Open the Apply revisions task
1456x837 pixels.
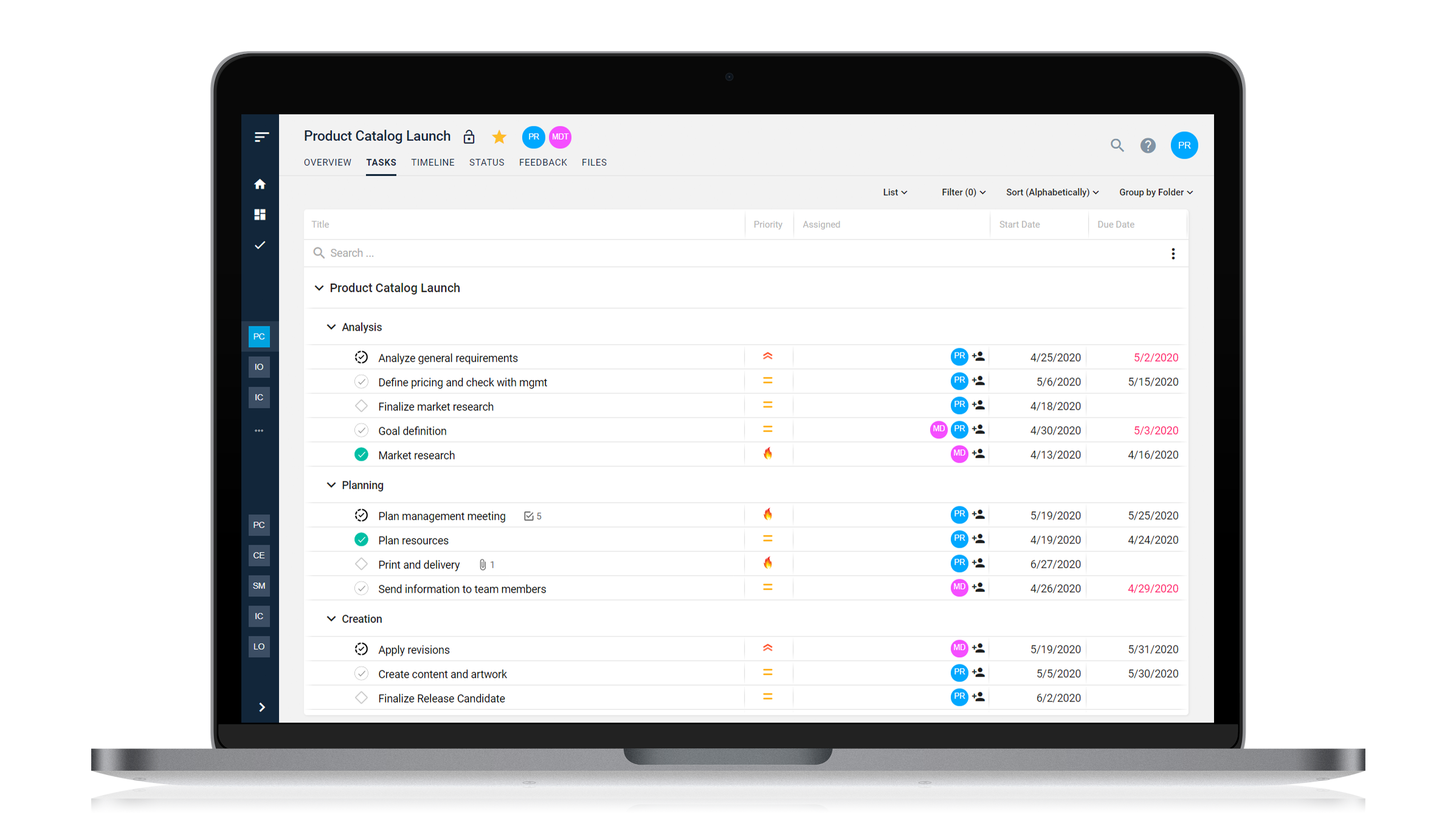414,650
